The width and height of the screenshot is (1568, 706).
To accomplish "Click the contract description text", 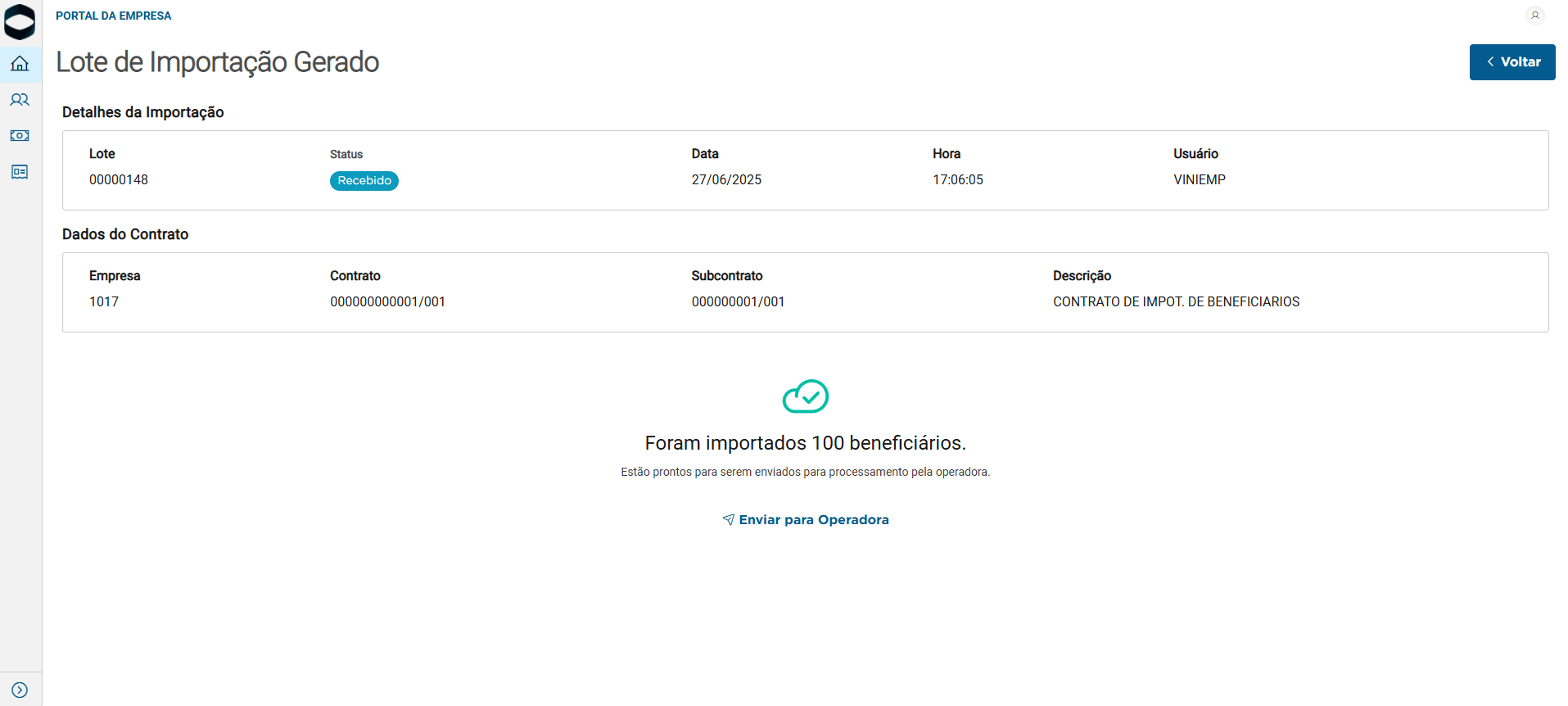I will (1176, 302).
